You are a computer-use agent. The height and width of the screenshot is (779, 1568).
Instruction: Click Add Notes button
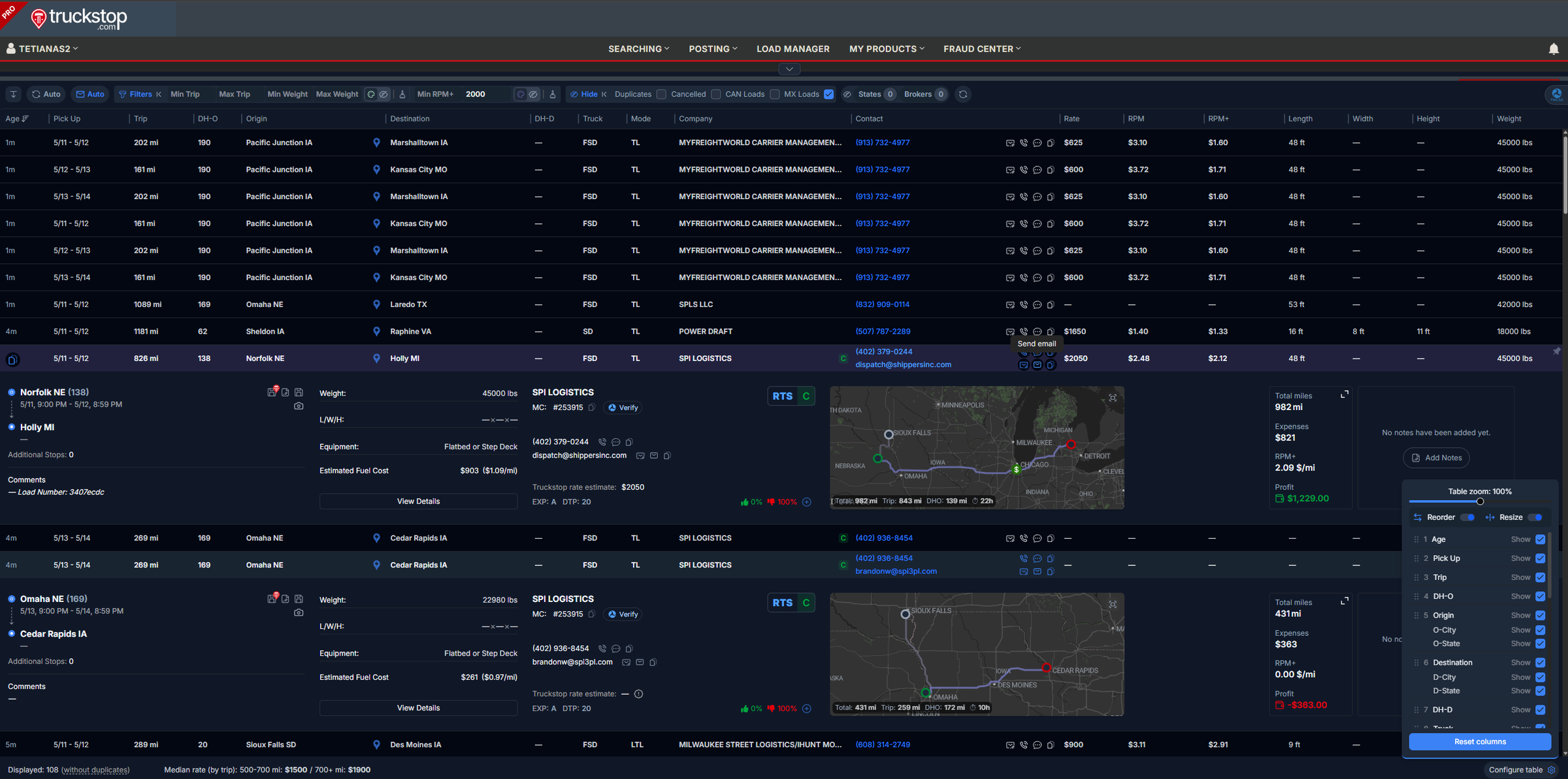(1436, 458)
